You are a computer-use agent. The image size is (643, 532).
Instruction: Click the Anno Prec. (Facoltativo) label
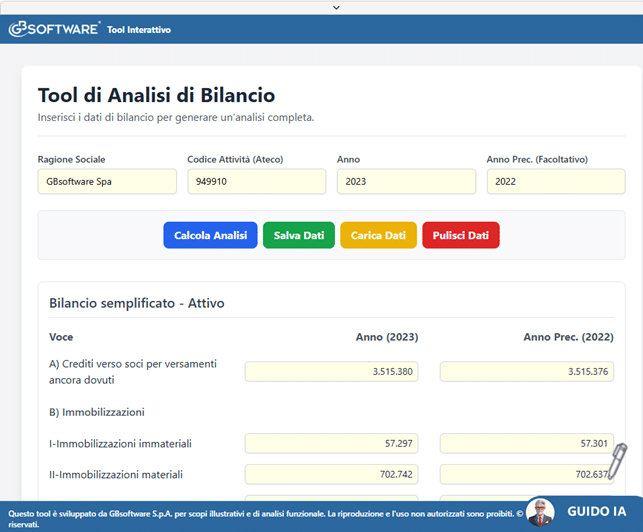(x=537, y=160)
